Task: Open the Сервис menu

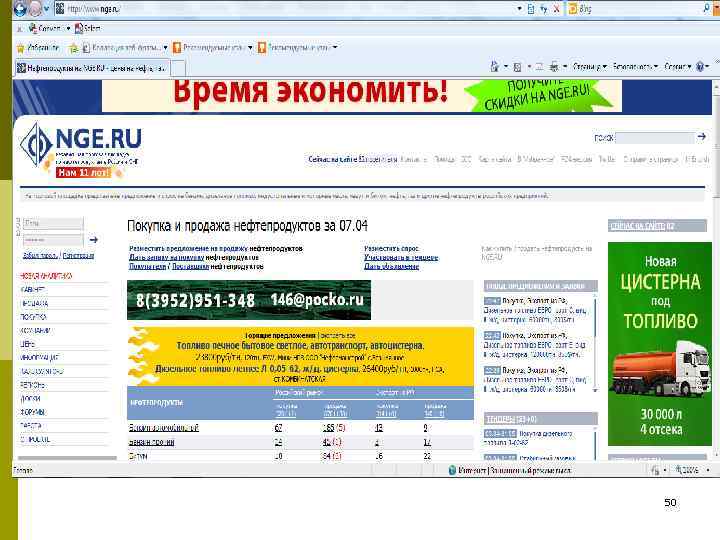Action: tap(677, 67)
